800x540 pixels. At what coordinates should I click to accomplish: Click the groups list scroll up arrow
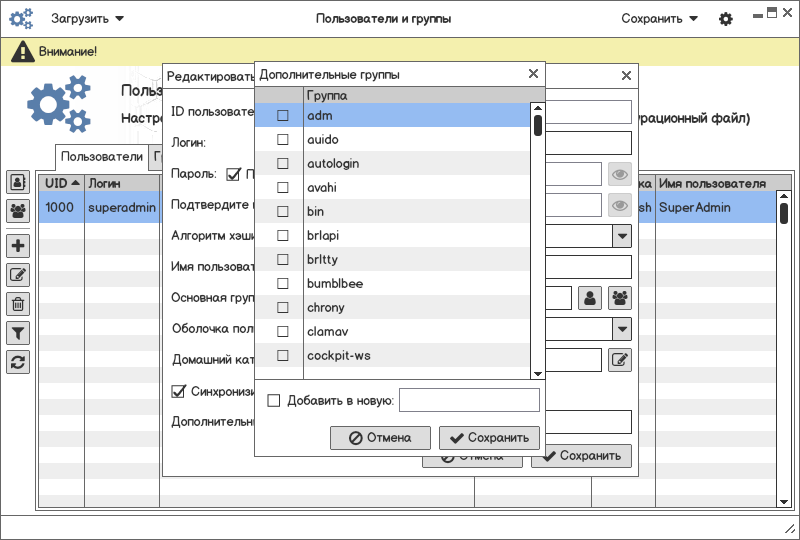click(538, 108)
